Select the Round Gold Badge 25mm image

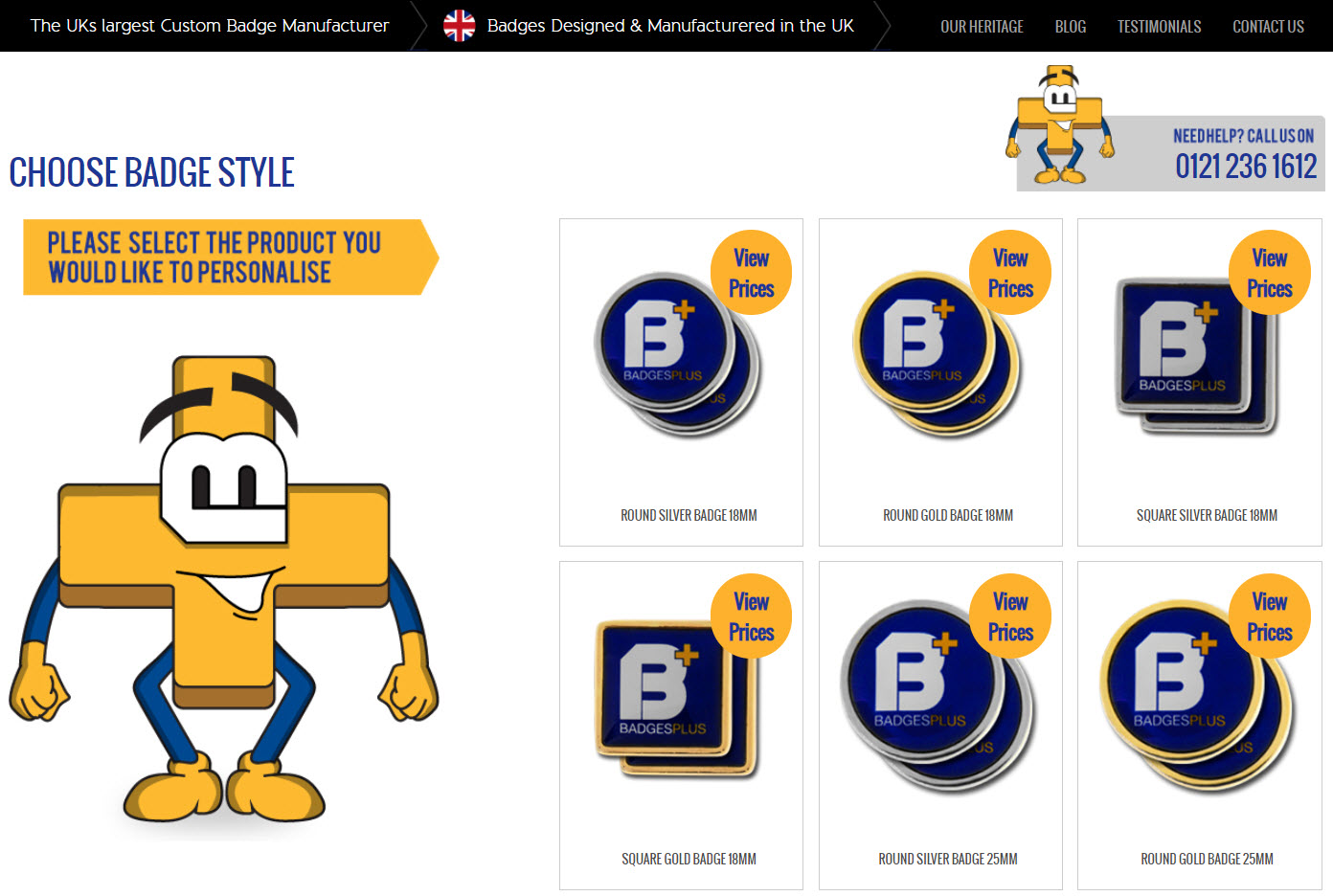click(1197, 698)
